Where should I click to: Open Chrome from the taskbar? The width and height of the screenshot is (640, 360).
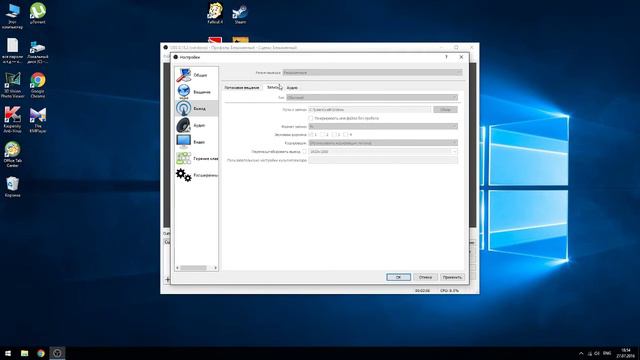click(x=40, y=353)
